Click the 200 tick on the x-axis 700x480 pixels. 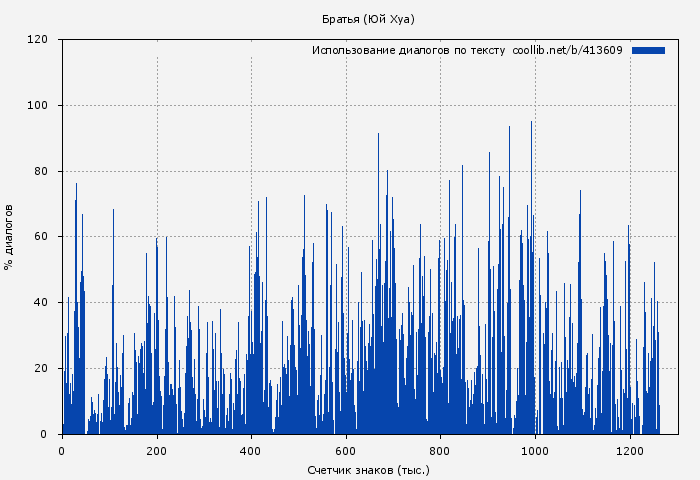(x=156, y=451)
